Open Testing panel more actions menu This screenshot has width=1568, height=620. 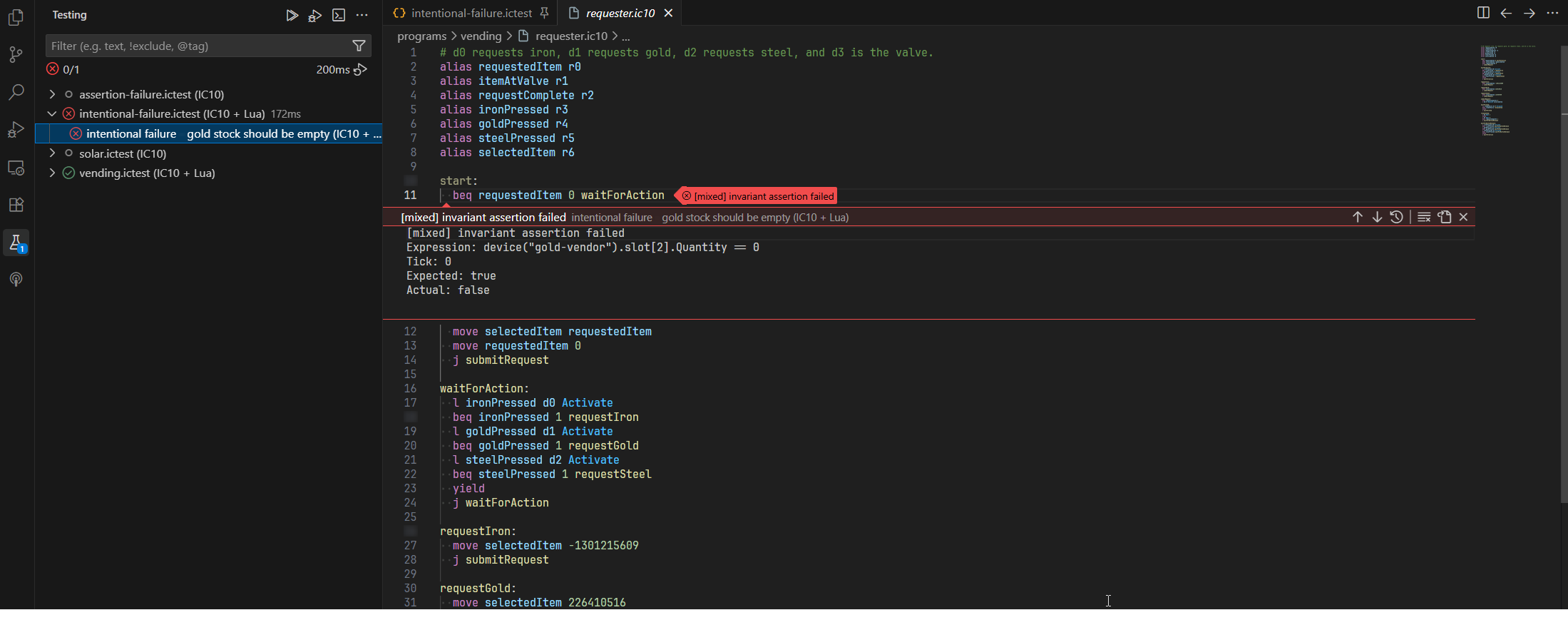click(362, 15)
